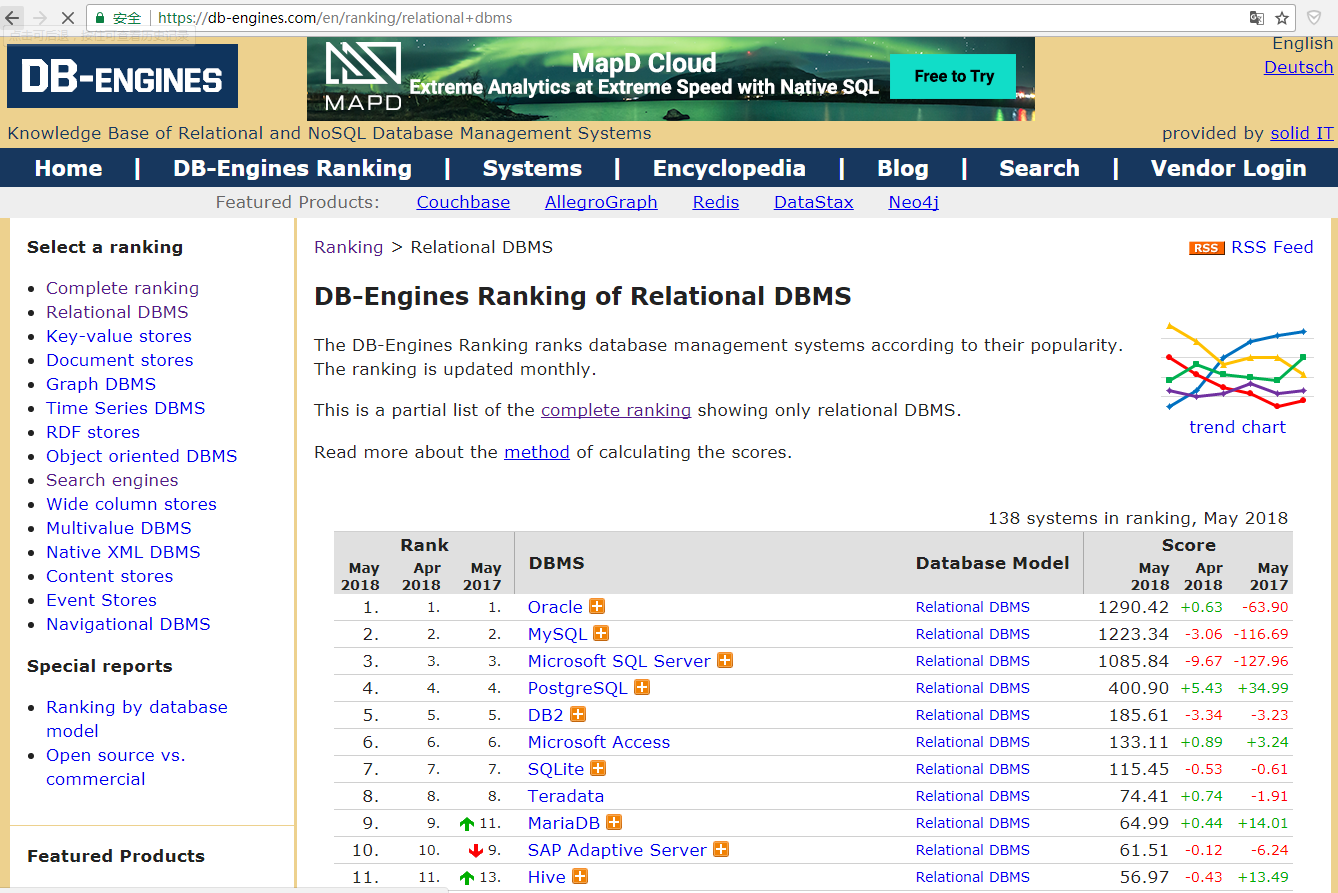
Task: Click the translate page icon
Action: 1257,18
